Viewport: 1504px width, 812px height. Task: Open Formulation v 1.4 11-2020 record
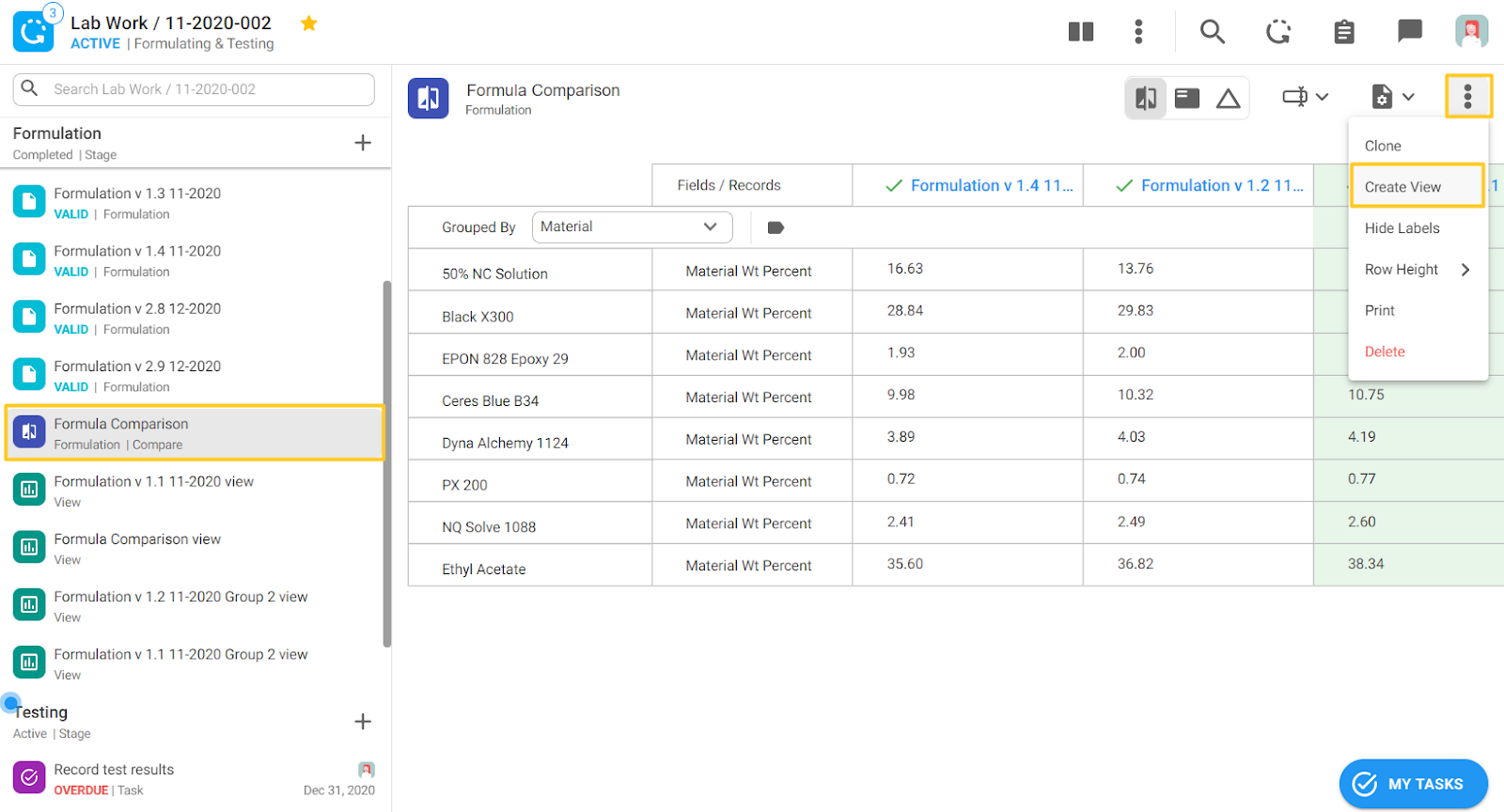point(194,260)
